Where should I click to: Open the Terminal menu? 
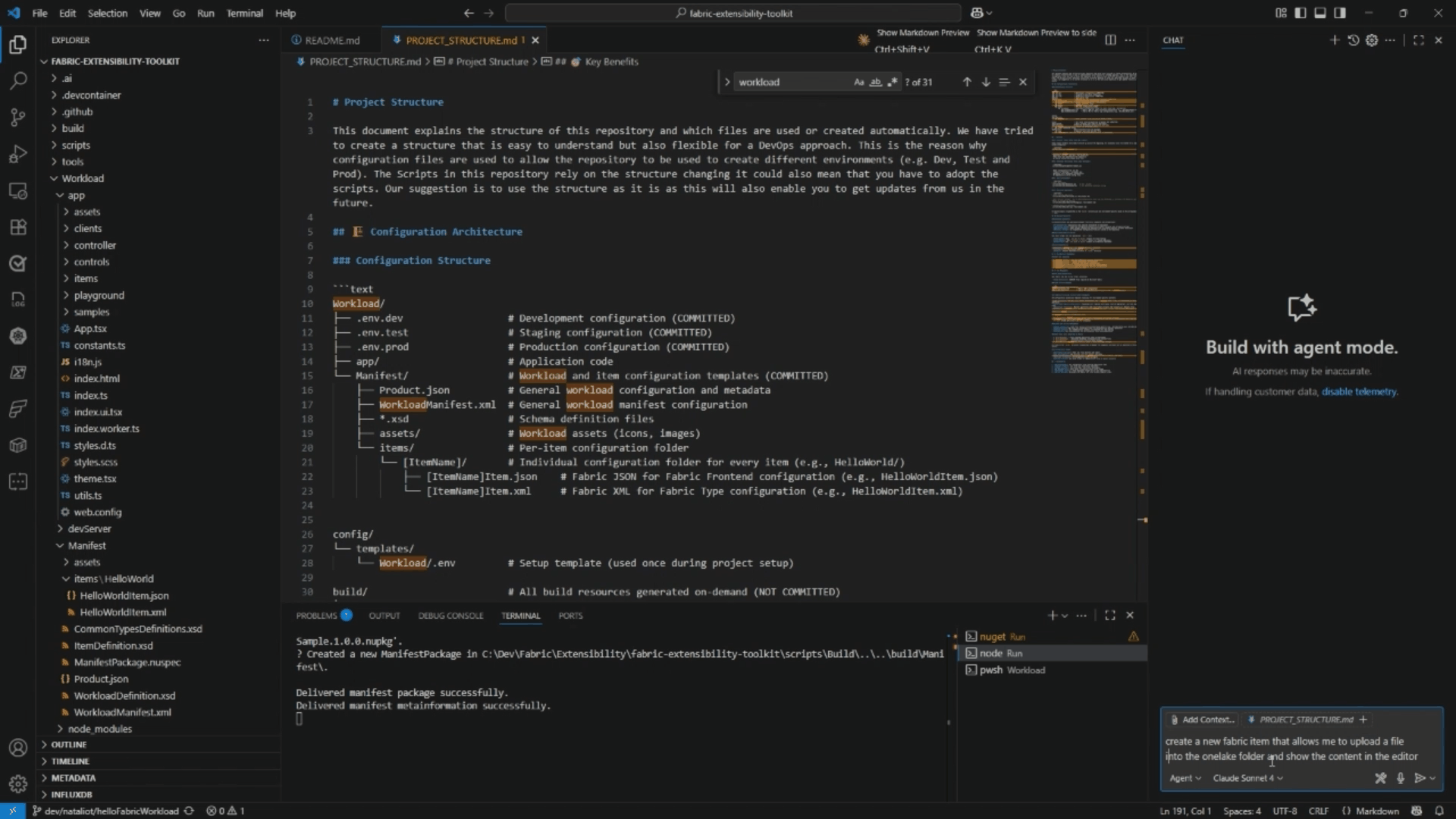click(244, 13)
